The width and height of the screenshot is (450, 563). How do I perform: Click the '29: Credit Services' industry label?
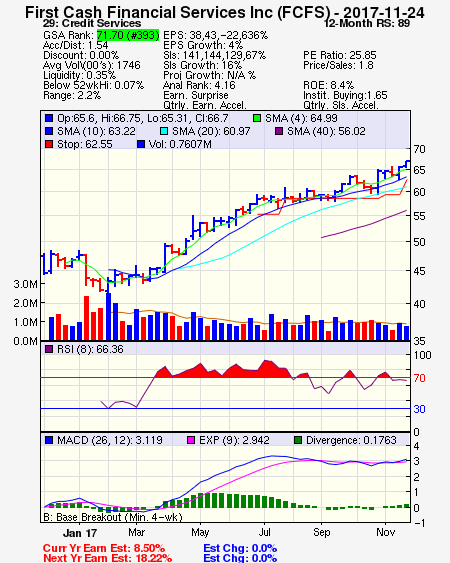(92, 23)
